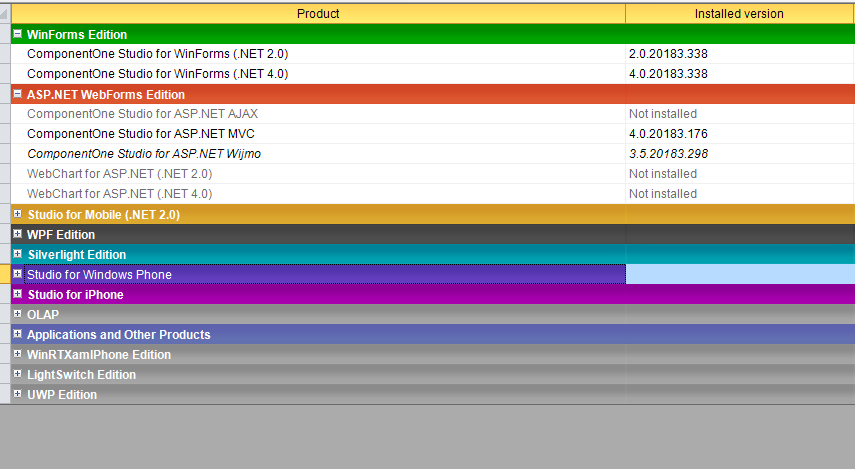The width and height of the screenshot is (855, 469).
Task: Expand the UWP Edition group
Action: point(17,394)
